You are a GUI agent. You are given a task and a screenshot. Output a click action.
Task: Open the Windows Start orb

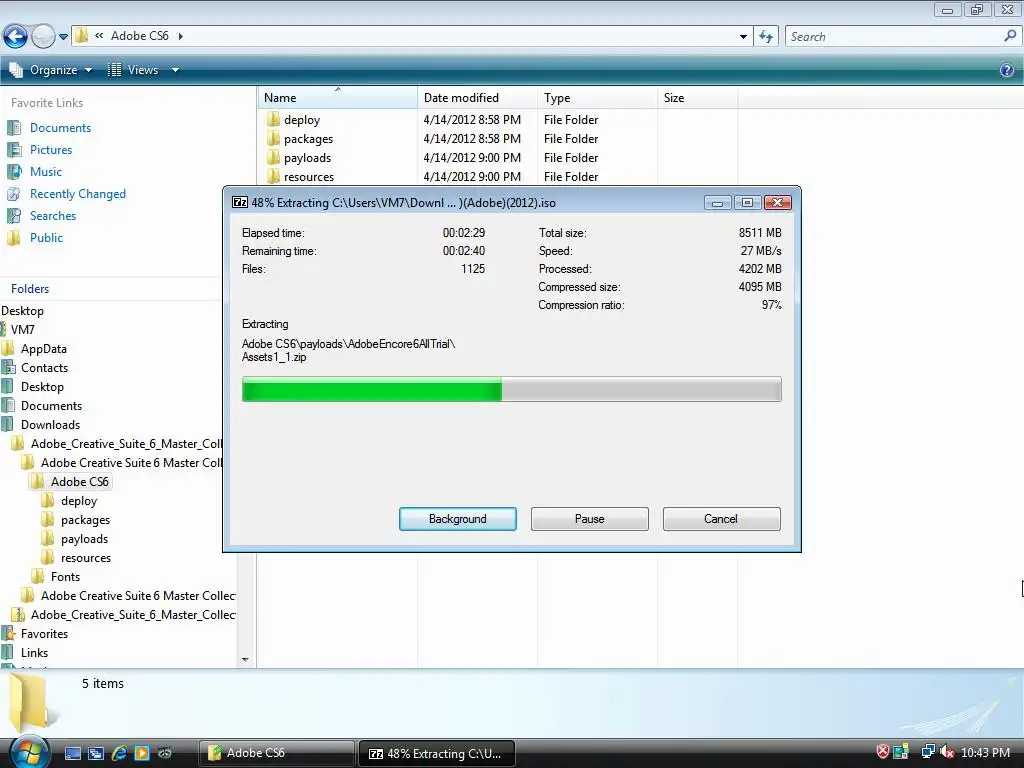tap(29, 752)
